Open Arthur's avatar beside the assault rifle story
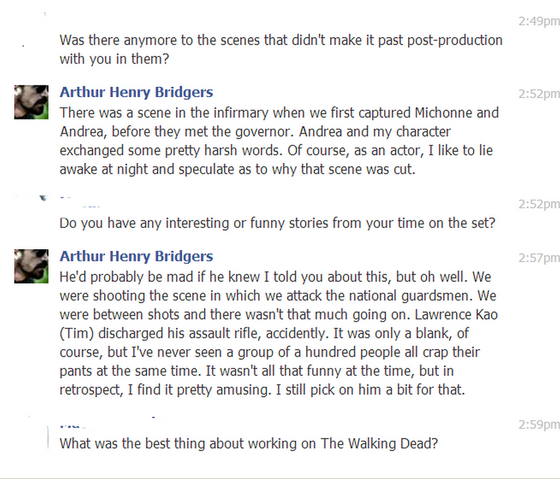The image size is (560, 479). 31,266
